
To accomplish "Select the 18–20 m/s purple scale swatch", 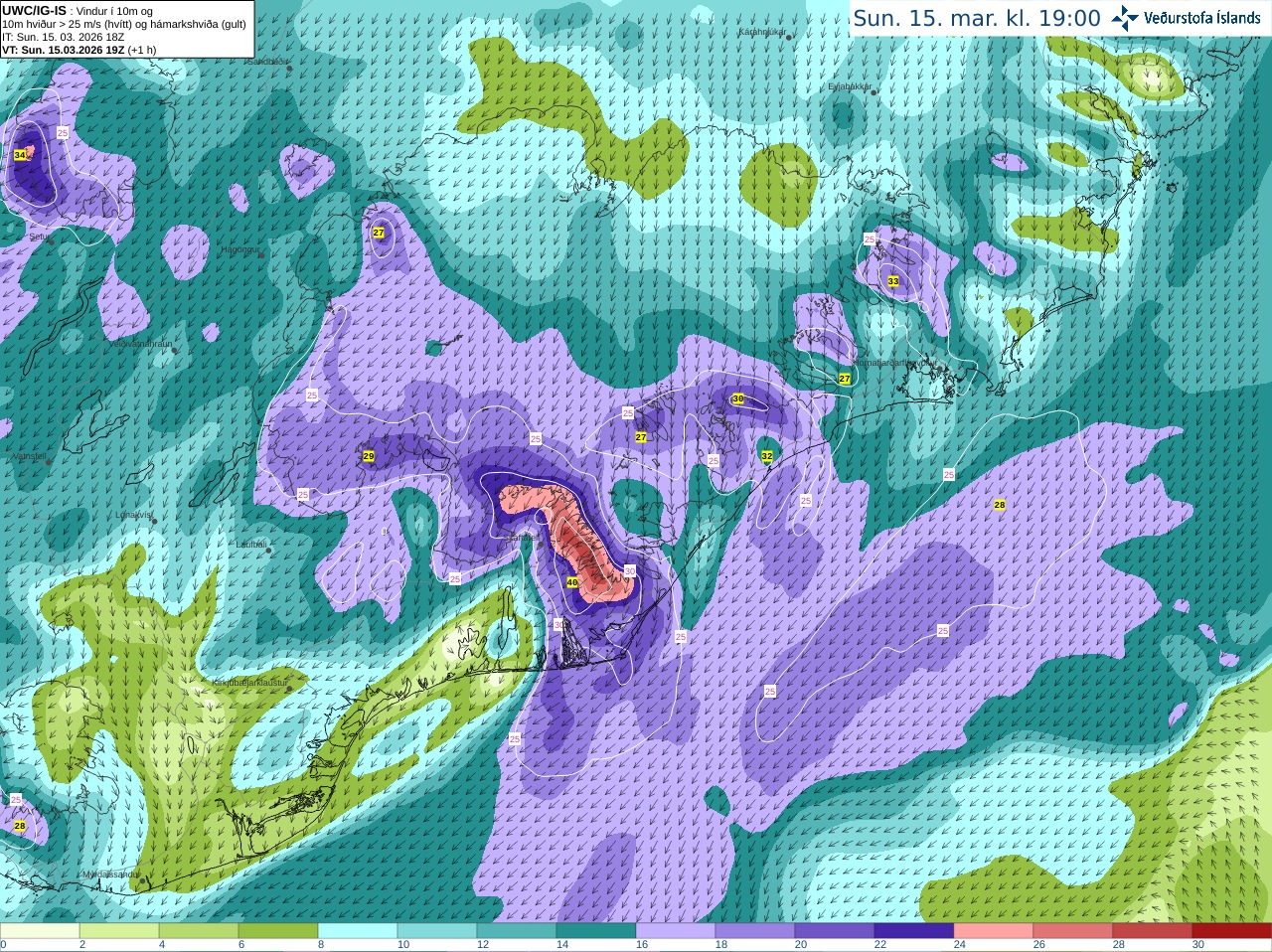I will (x=755, y=931).
